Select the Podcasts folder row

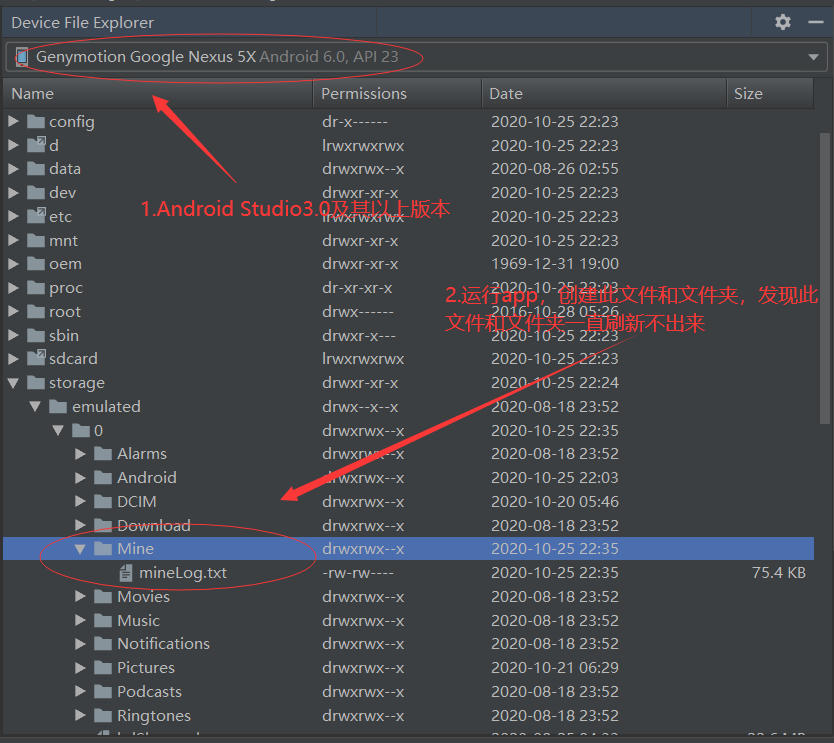tap(152, 691)
